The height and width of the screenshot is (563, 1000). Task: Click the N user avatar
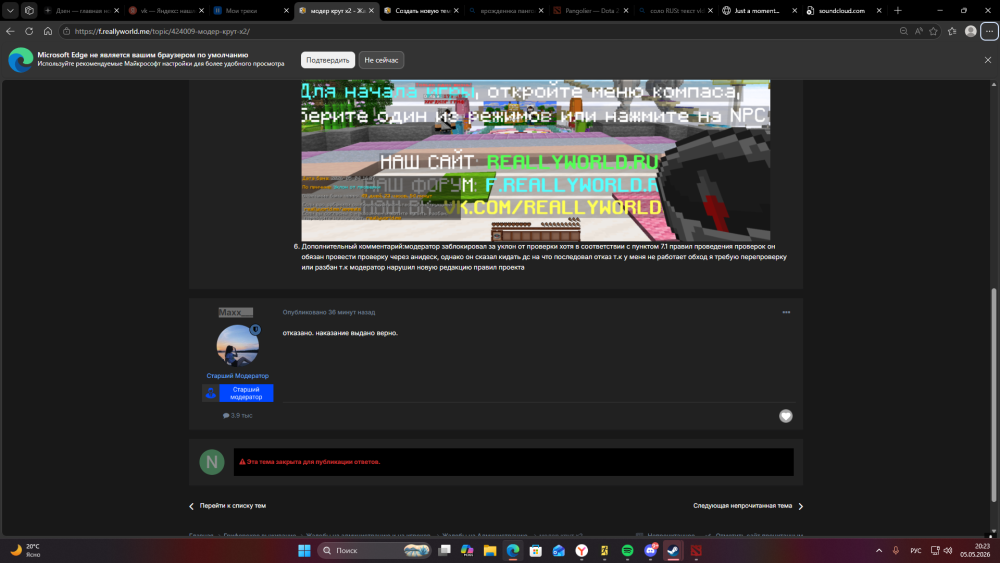[212, 462]
